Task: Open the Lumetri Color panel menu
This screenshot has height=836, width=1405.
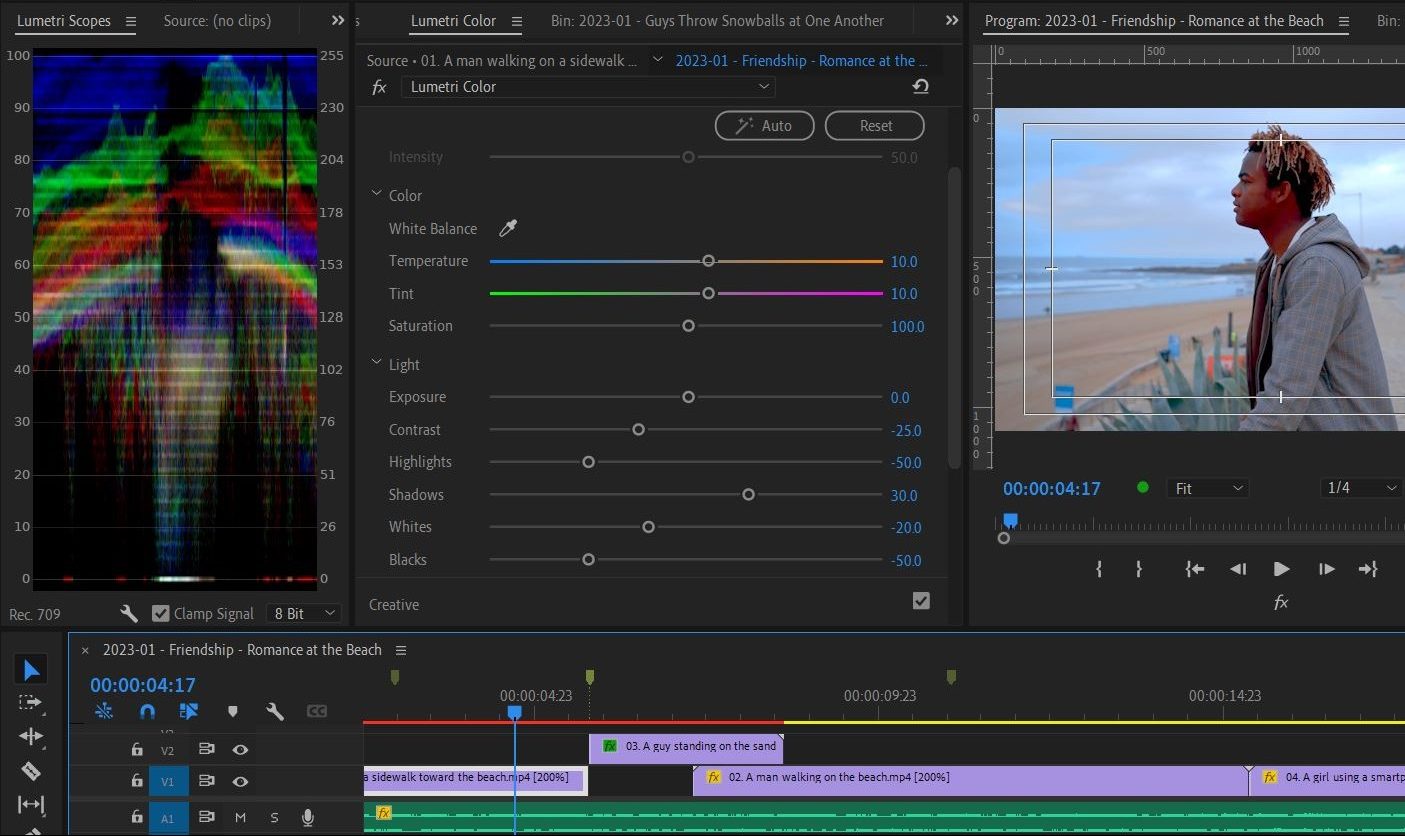Action: click(x=516, y=21)
